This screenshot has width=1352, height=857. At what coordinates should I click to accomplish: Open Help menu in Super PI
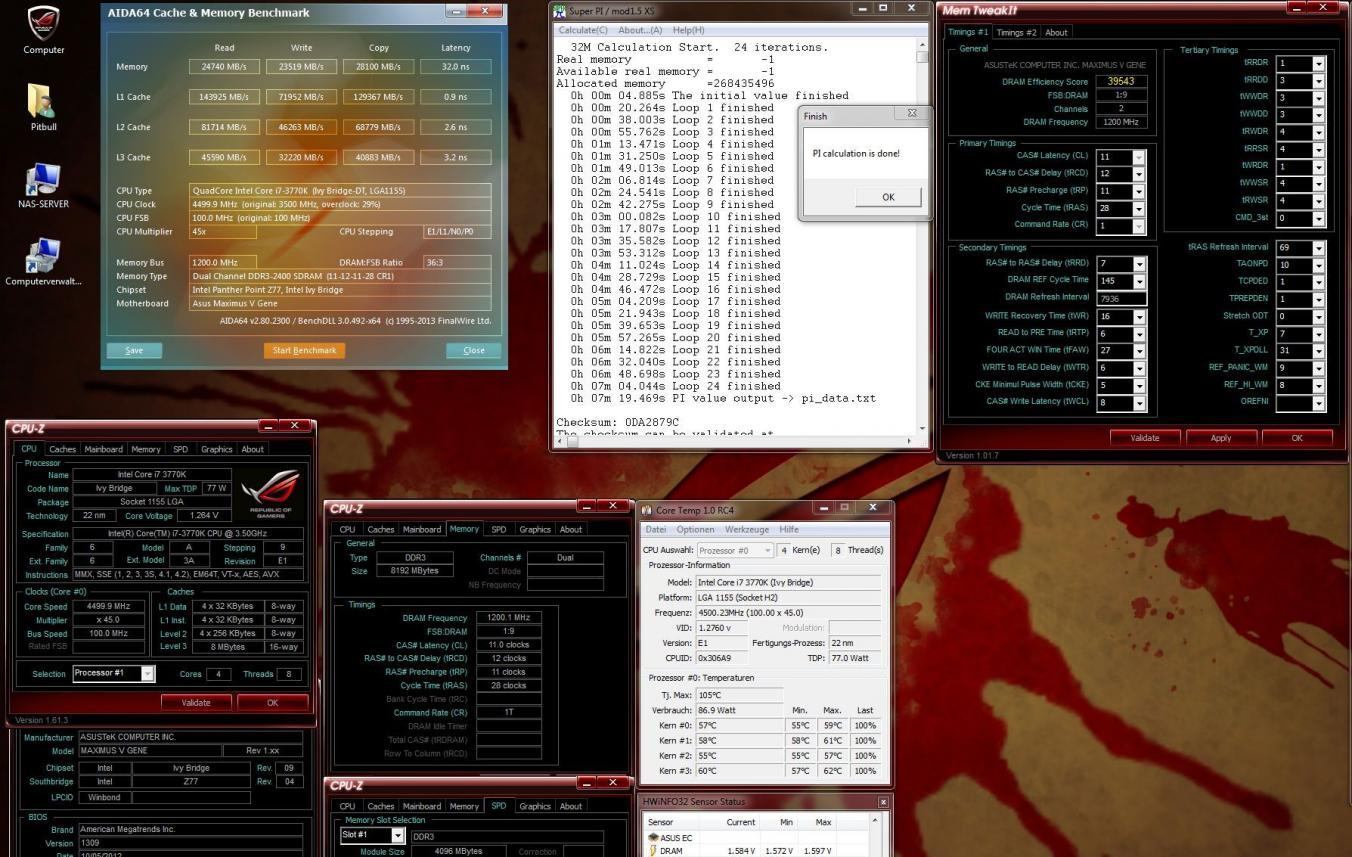tap(688, 30)
